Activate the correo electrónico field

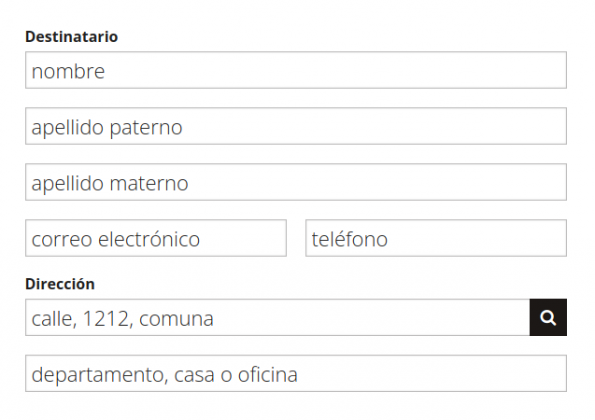pyautogui.click(x=156, y=238)
